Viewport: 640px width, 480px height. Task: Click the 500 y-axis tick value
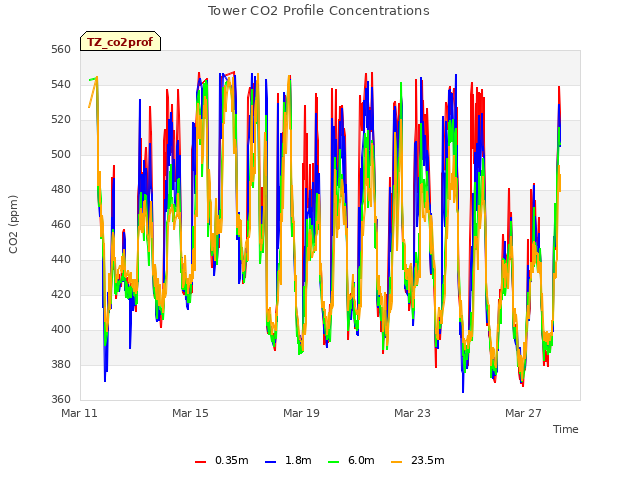point(61,154)
